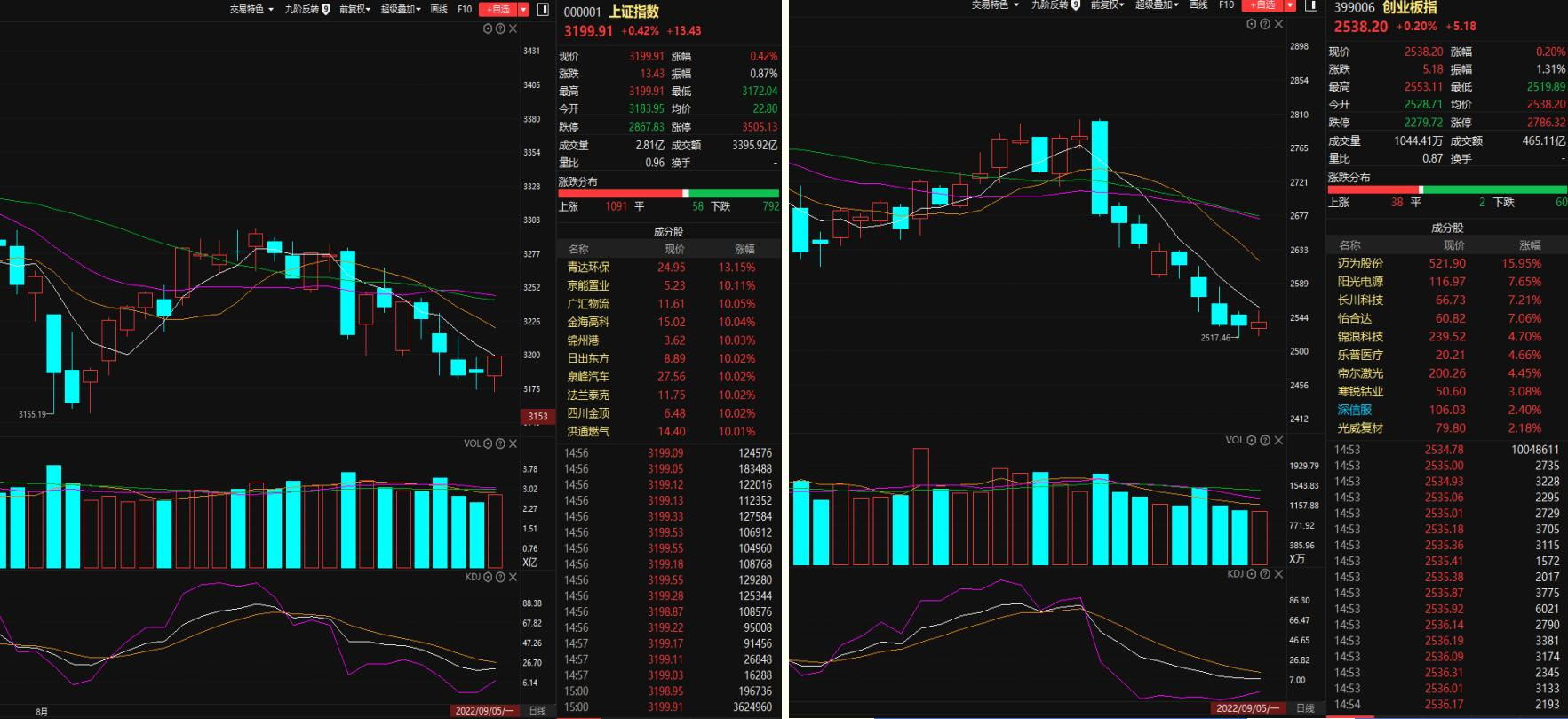Toggle side panel layout icon in ChiNext panel
This screenshot has height=719, width=1568.
pos(1310,5)
